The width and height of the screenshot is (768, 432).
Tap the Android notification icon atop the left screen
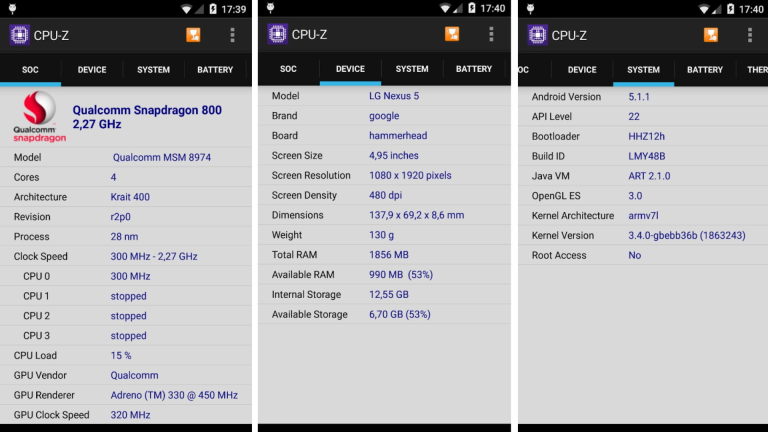(12, 8)
